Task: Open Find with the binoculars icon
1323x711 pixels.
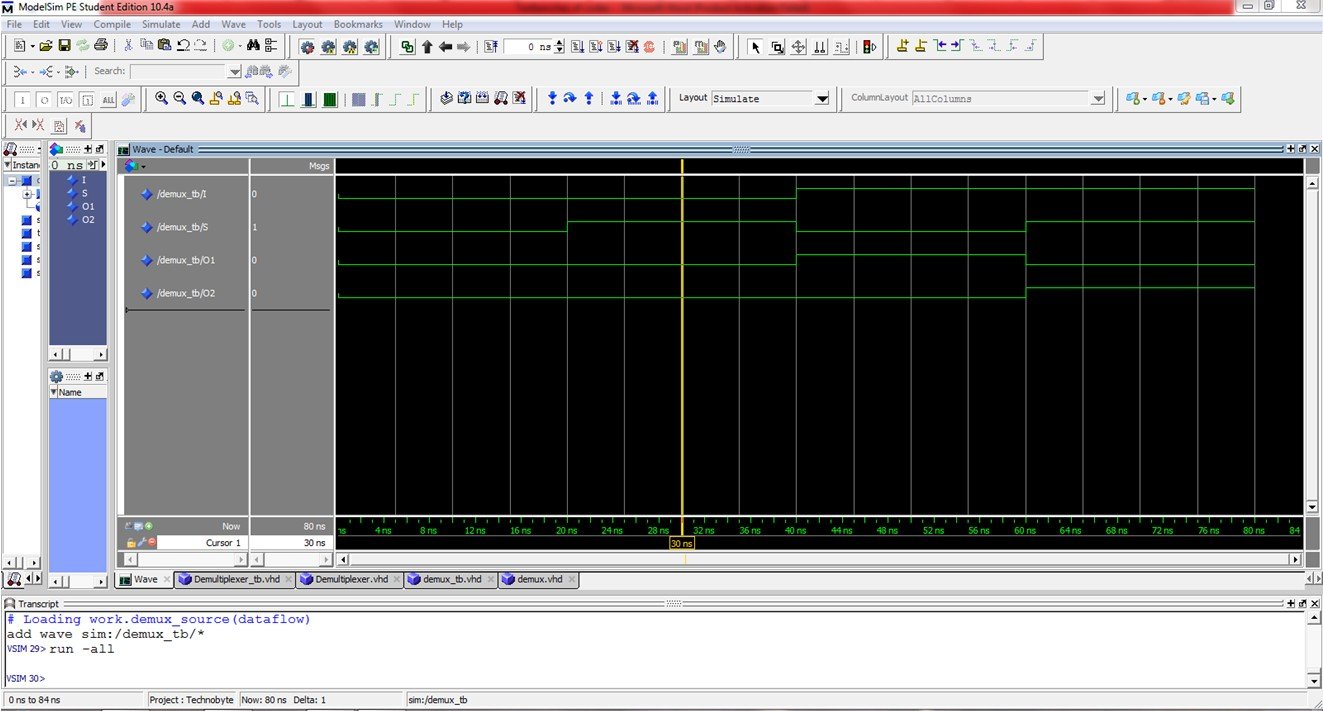Action: [253, 46]
